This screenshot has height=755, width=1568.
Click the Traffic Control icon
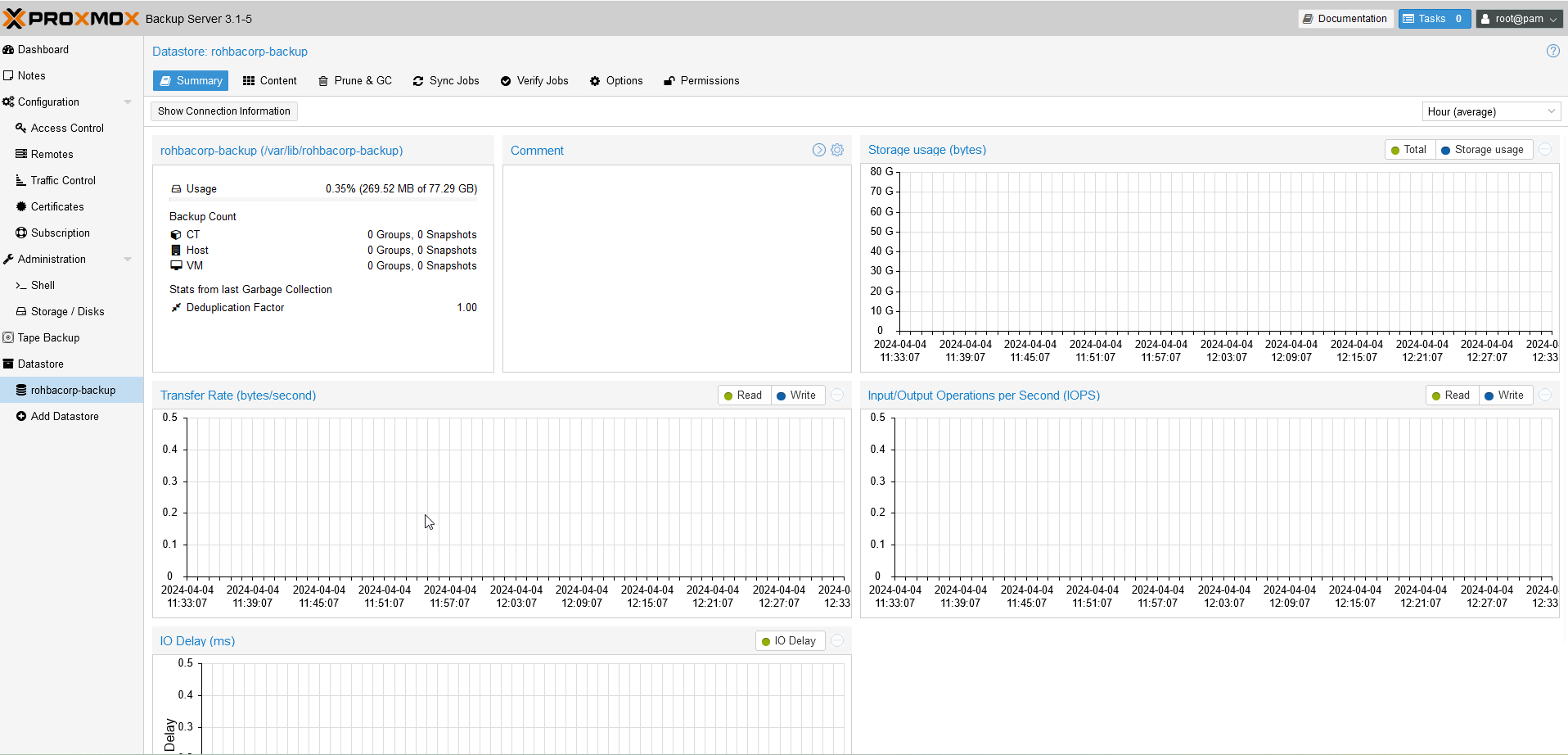(21, 180)
